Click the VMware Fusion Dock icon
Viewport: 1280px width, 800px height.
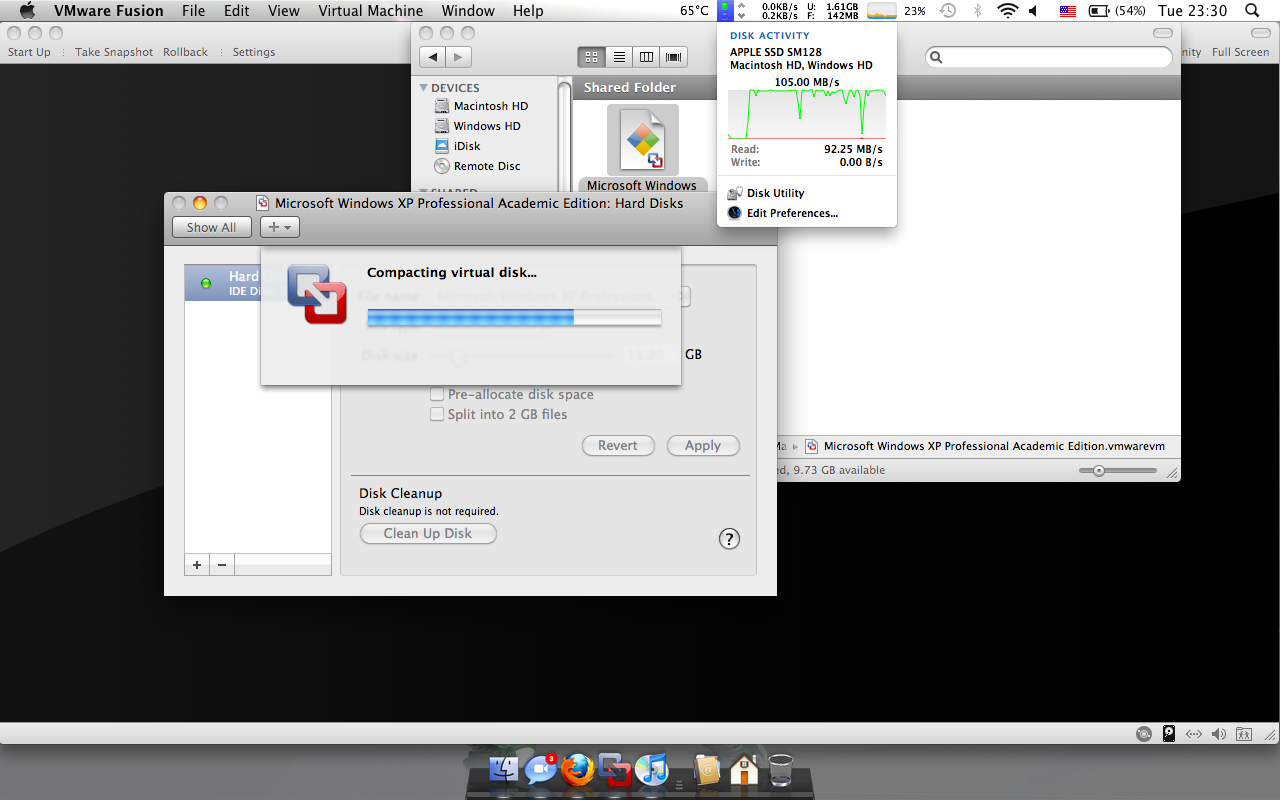point(614,770)
